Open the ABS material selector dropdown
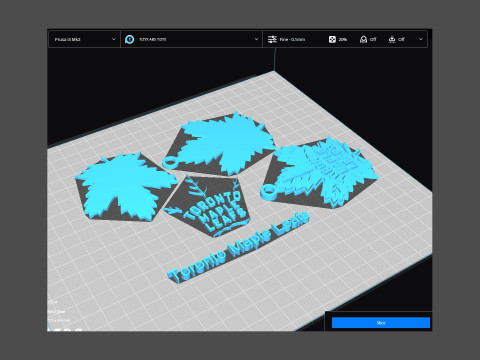Screen dimensions: 480x360 tap(191, 39)
